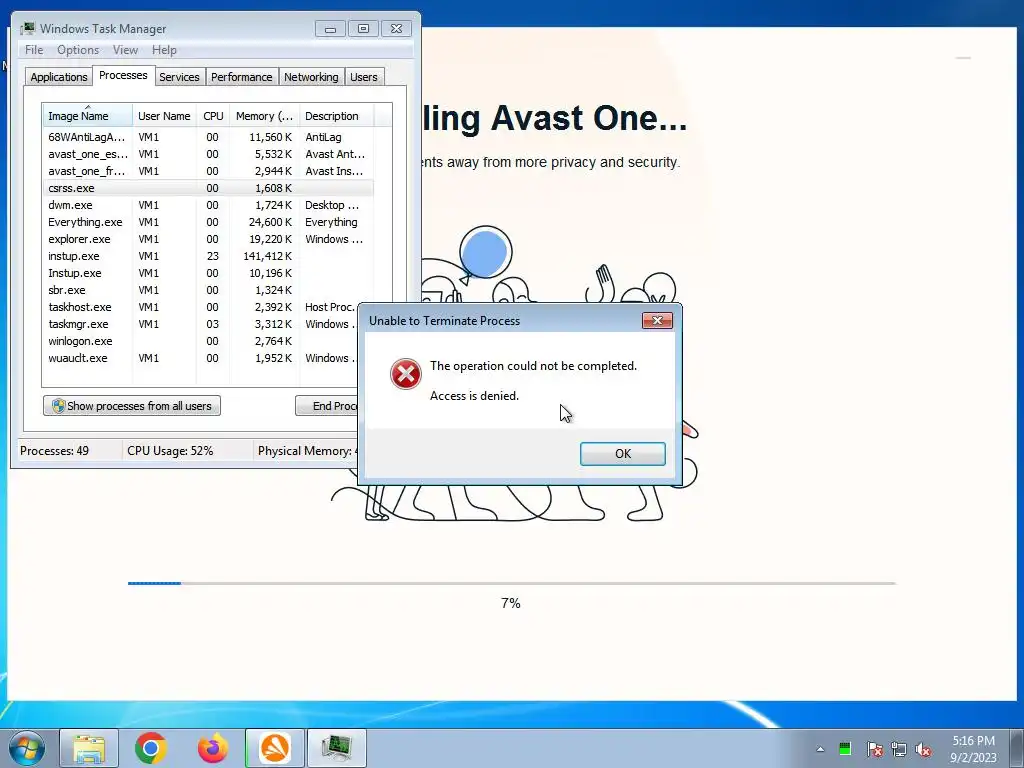The image size is (1024, 768).
Task: Click the red error icon in the dialog
Action: (406, 374)
